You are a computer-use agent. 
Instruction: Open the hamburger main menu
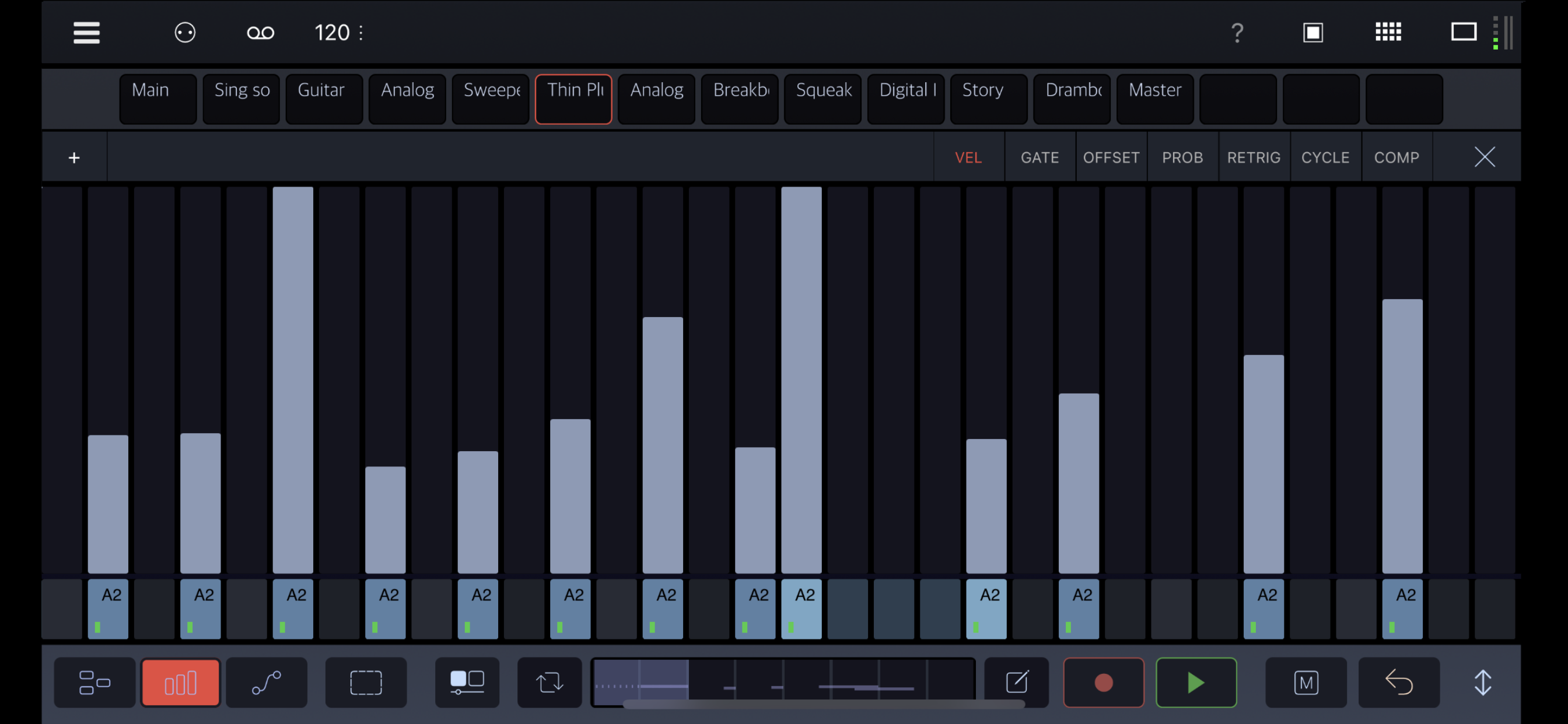pyautogui.click(x=86, y=33)
